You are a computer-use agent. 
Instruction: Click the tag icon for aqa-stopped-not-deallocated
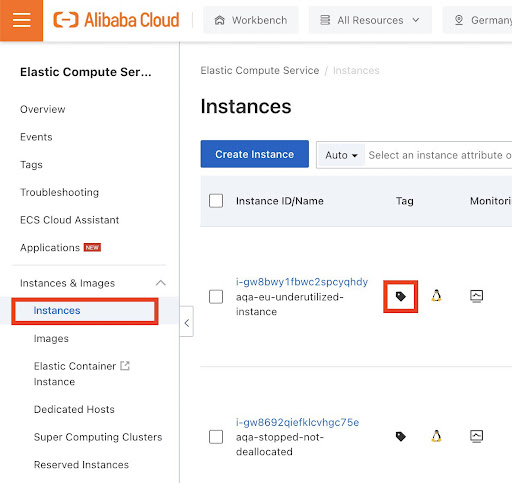(400, 436)
